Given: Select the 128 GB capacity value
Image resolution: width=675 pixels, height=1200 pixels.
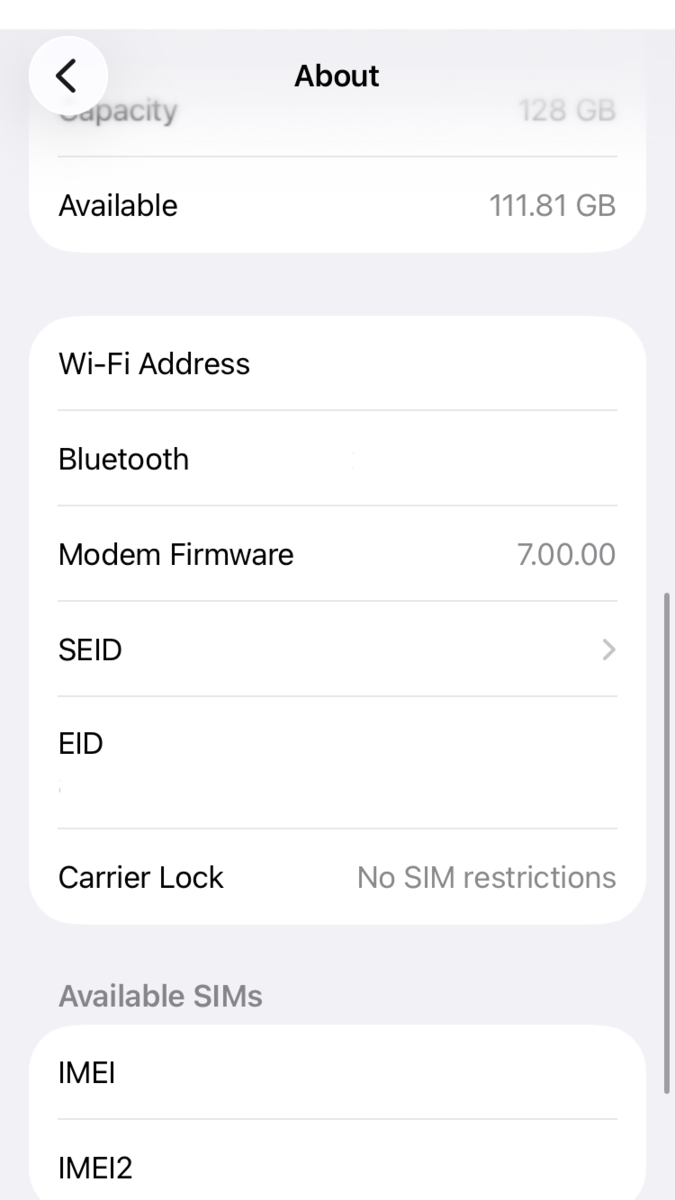Looking at the screenshot, I should [x=566, y=110].
